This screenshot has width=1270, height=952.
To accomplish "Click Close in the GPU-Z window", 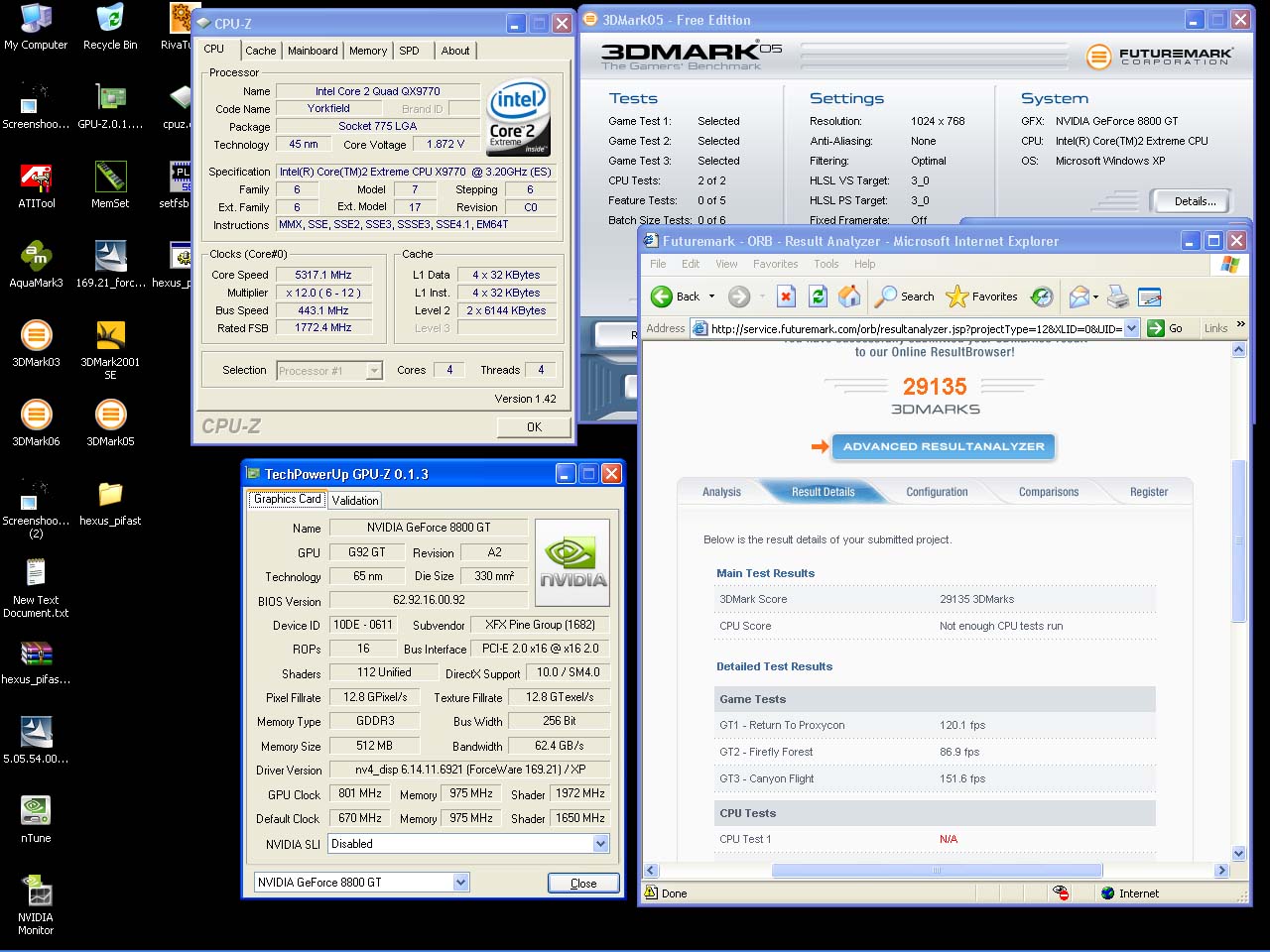I will (583, 883).
